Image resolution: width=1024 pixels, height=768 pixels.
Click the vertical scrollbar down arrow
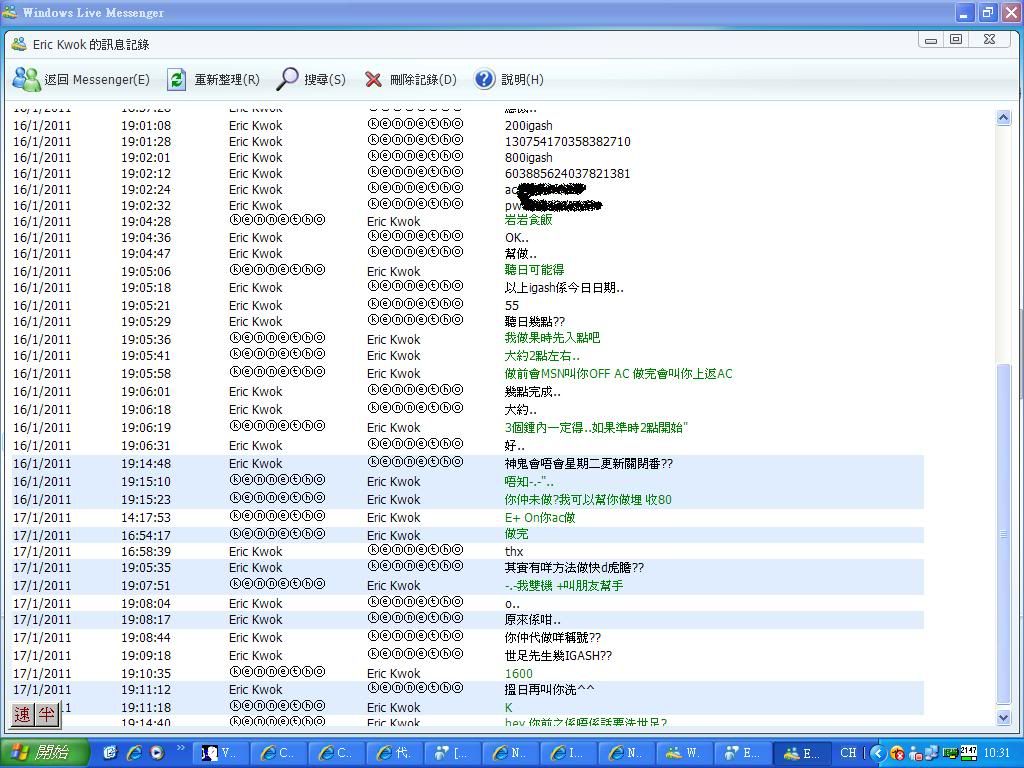(1004, 717)
